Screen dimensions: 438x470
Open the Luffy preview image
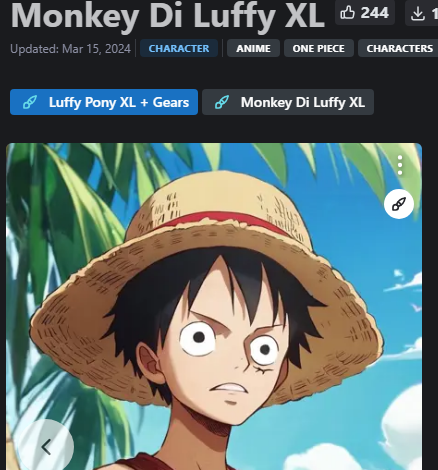(x=214, y=307)
